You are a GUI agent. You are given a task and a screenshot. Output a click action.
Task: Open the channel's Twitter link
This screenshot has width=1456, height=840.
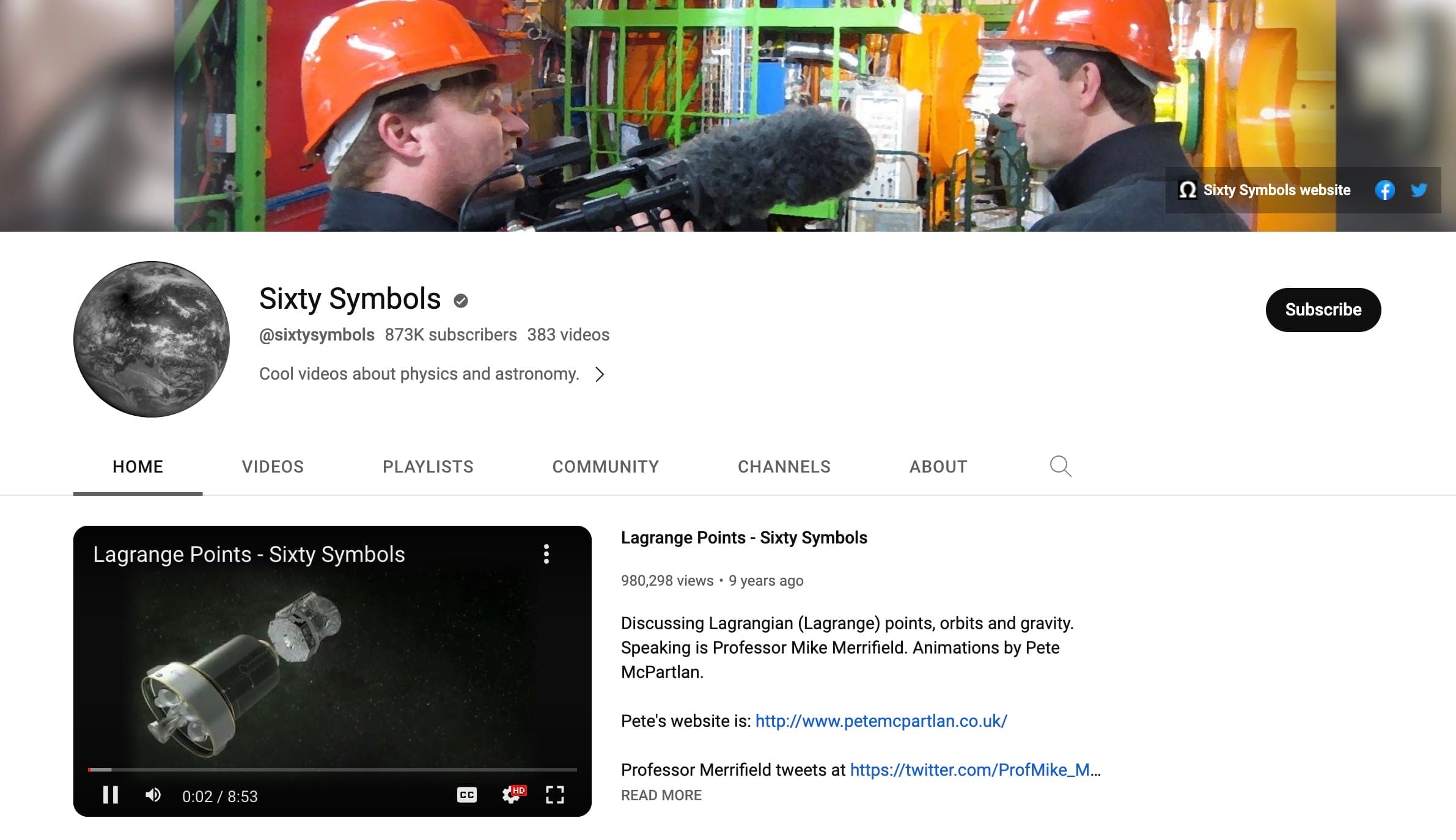(1419, 190)
